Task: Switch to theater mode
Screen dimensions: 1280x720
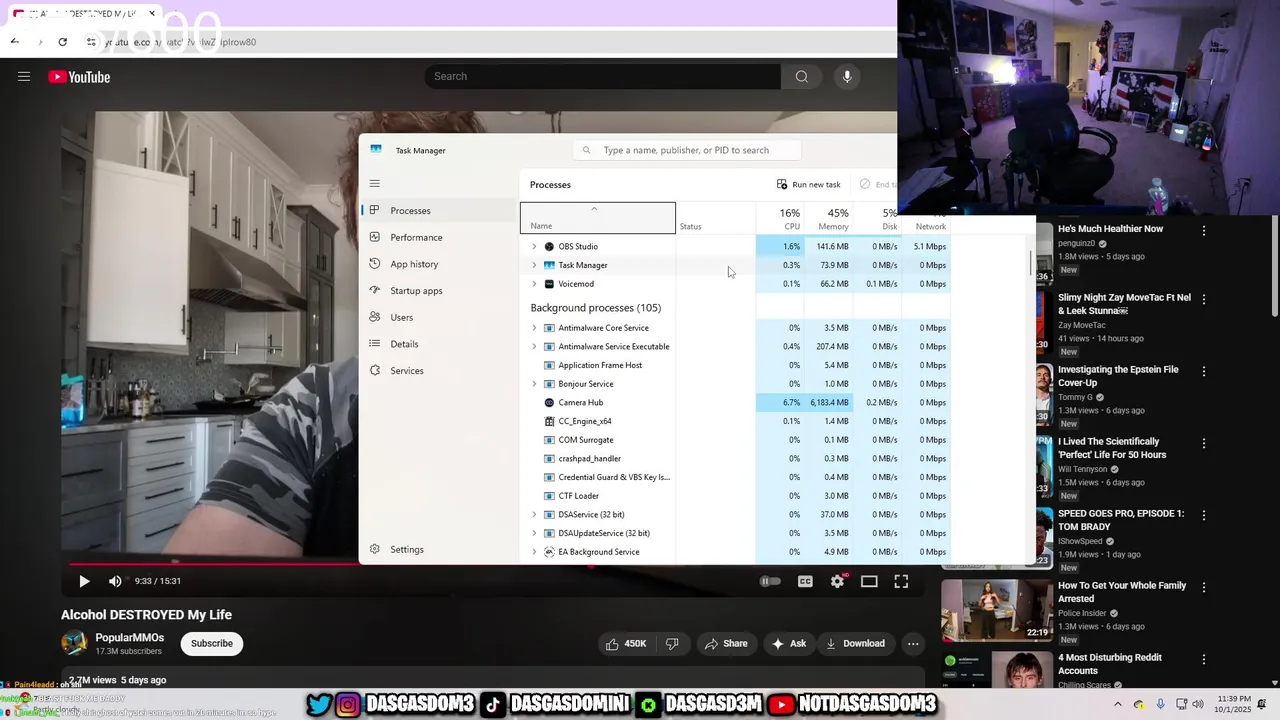Action: (869, 581)
